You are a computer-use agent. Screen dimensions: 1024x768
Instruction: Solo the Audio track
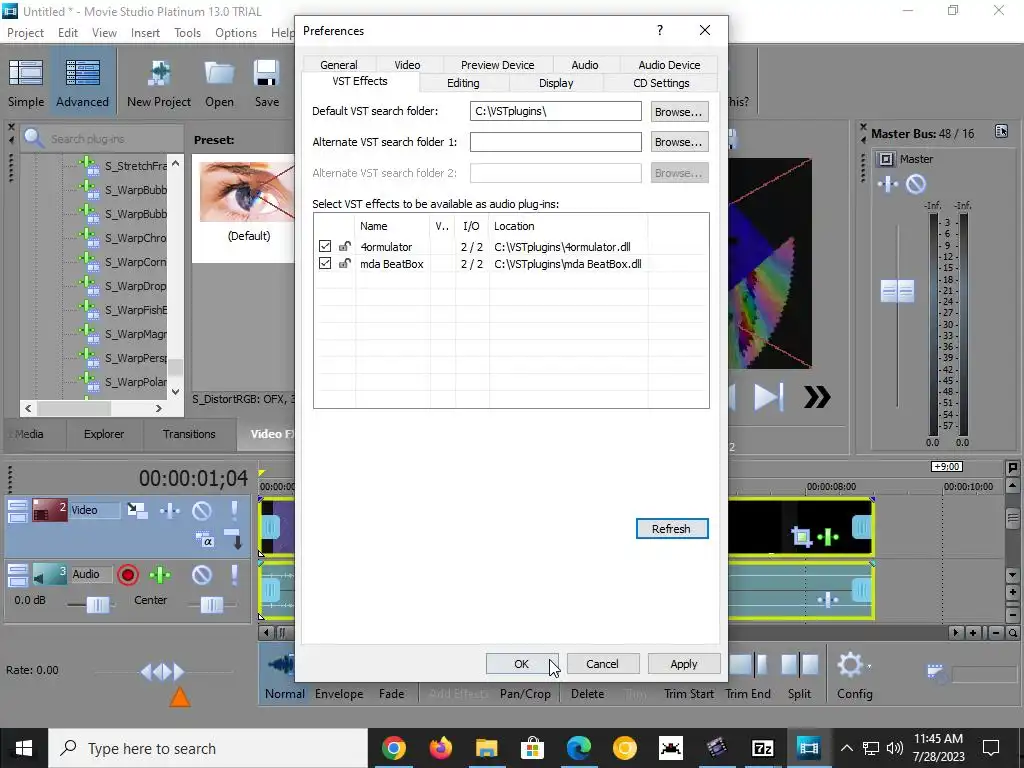(234, 575)
